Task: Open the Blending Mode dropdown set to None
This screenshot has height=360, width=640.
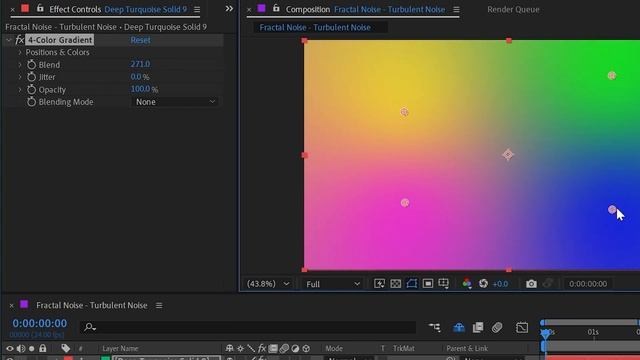Action: [x=175, y=102]
